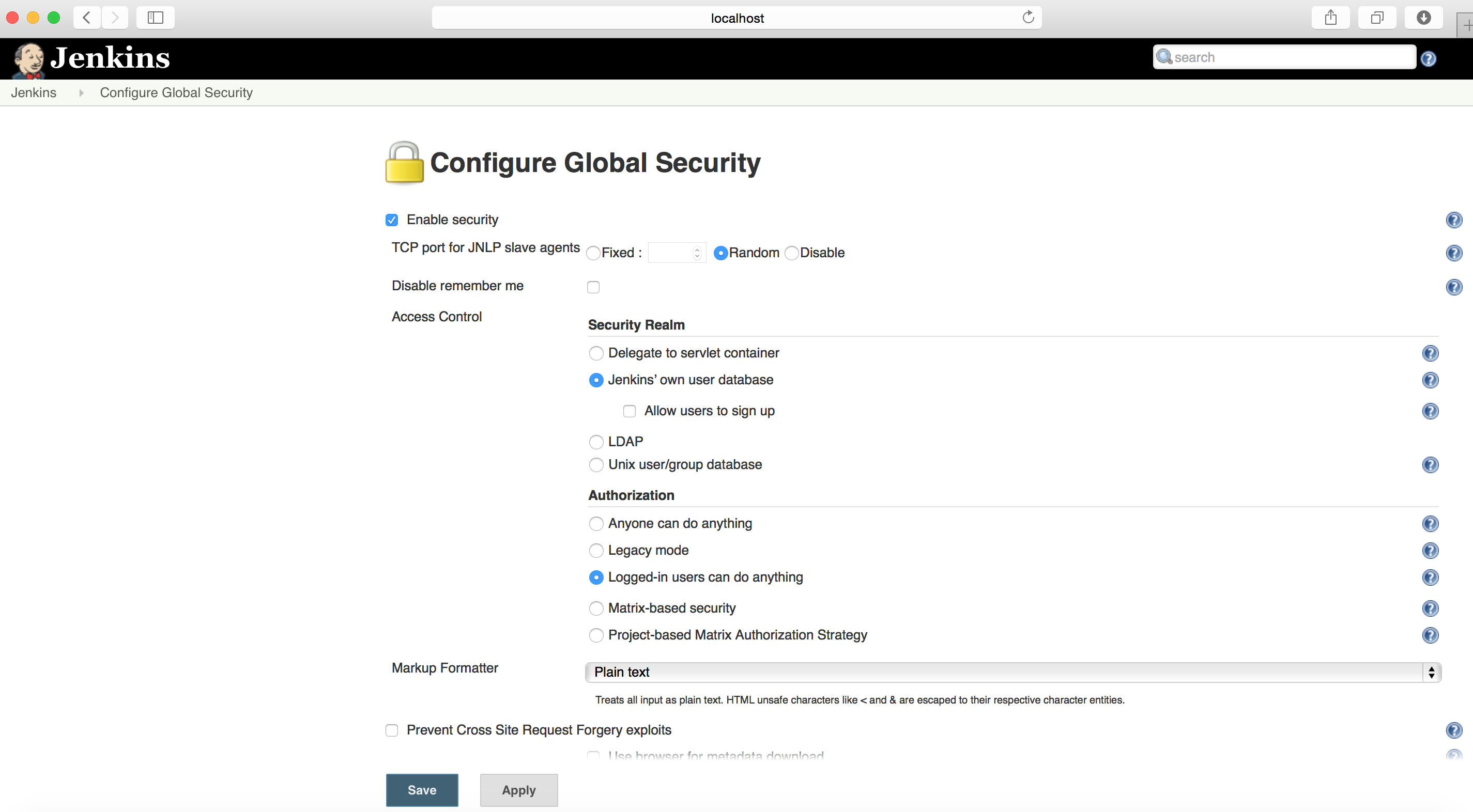1473x812 pixels.
Task: Open help for Delegate to servlet container
Action: tap(1430, 353)
